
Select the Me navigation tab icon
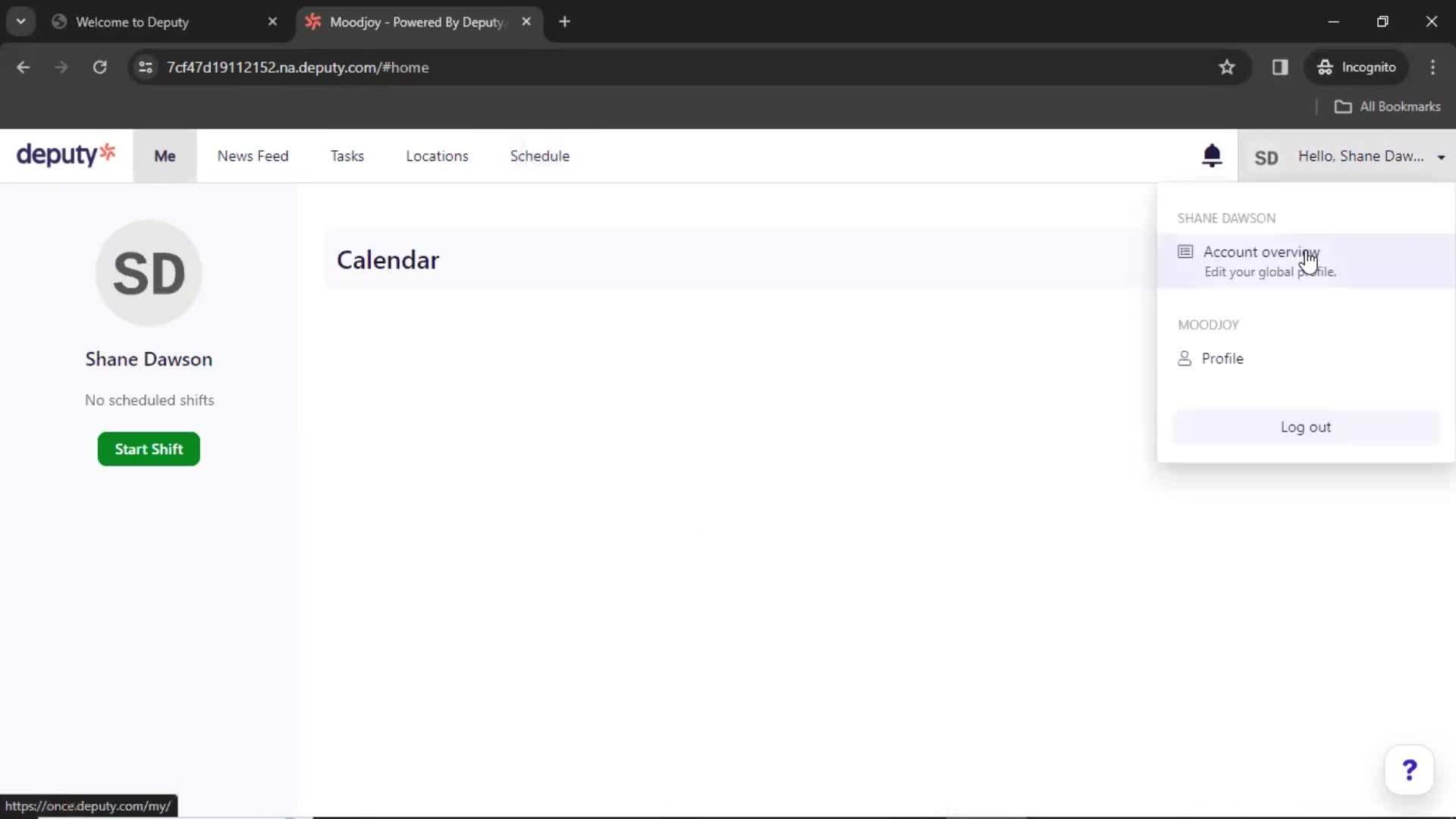tap(163, 156)
